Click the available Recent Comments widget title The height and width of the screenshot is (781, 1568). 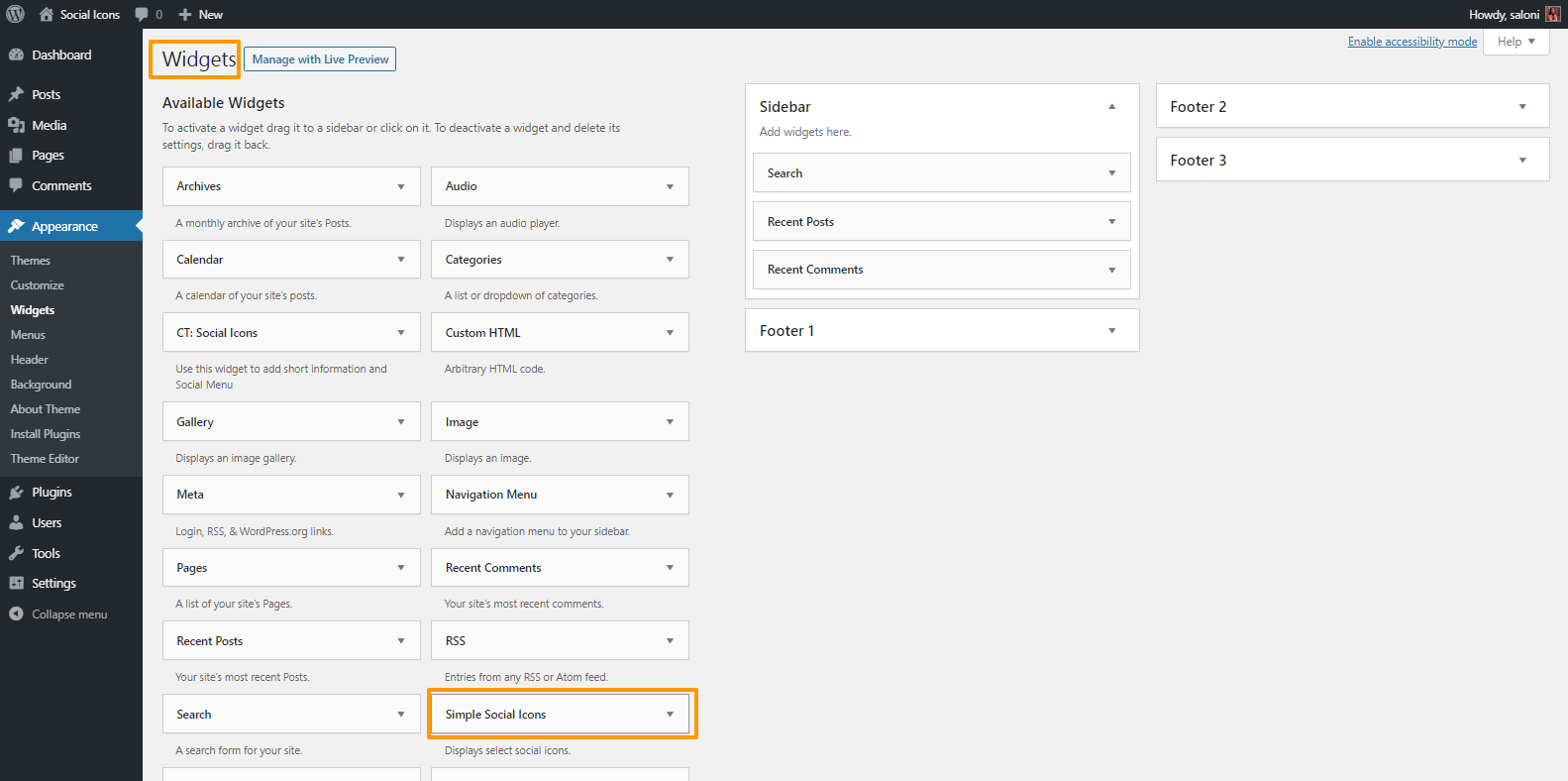point(493,568)
